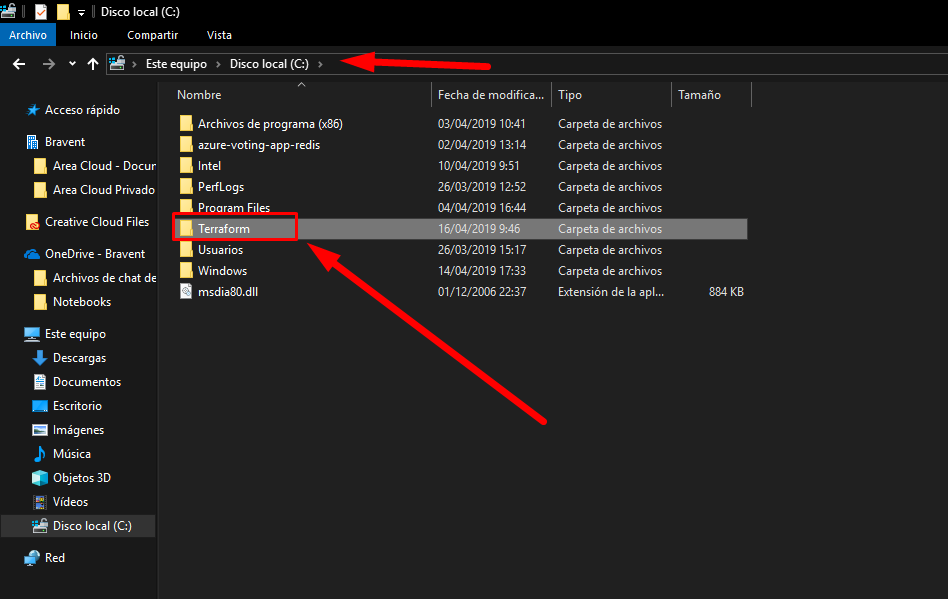Image resolution: width=948 pixels, height=599 pixels.
Task: Select azure-voting-app-redis folder icon
Action: [186, 144]
